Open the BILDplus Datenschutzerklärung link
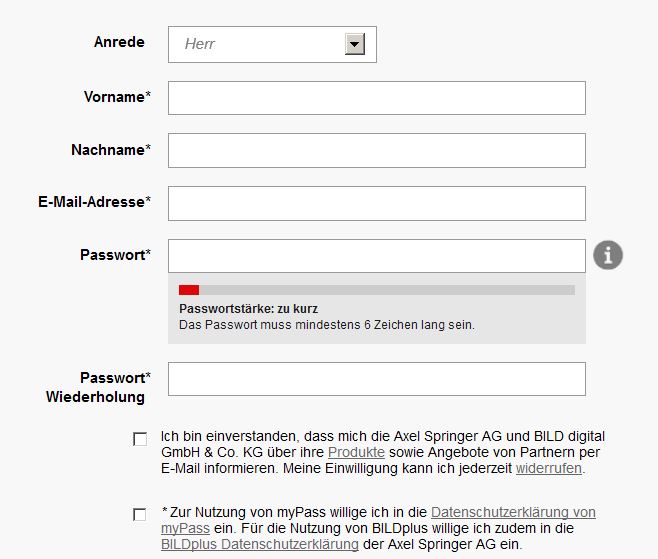Viewport: 658px width, 559px height. (260, 544)
